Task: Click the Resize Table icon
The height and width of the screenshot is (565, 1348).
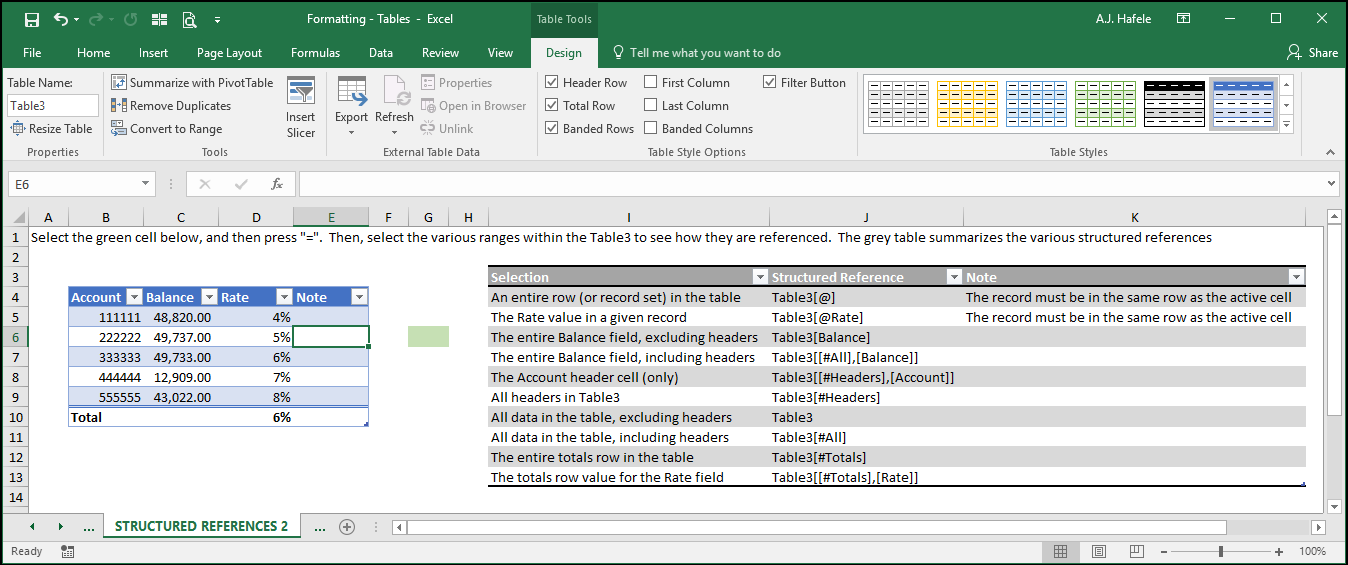Action: (x=18, y=129)
